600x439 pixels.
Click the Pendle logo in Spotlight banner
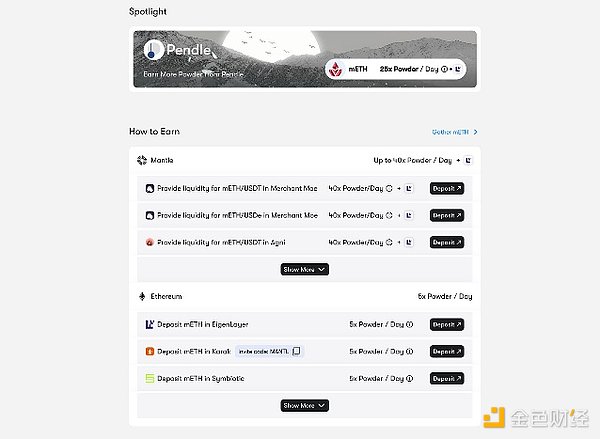click(x=154, y=50)
